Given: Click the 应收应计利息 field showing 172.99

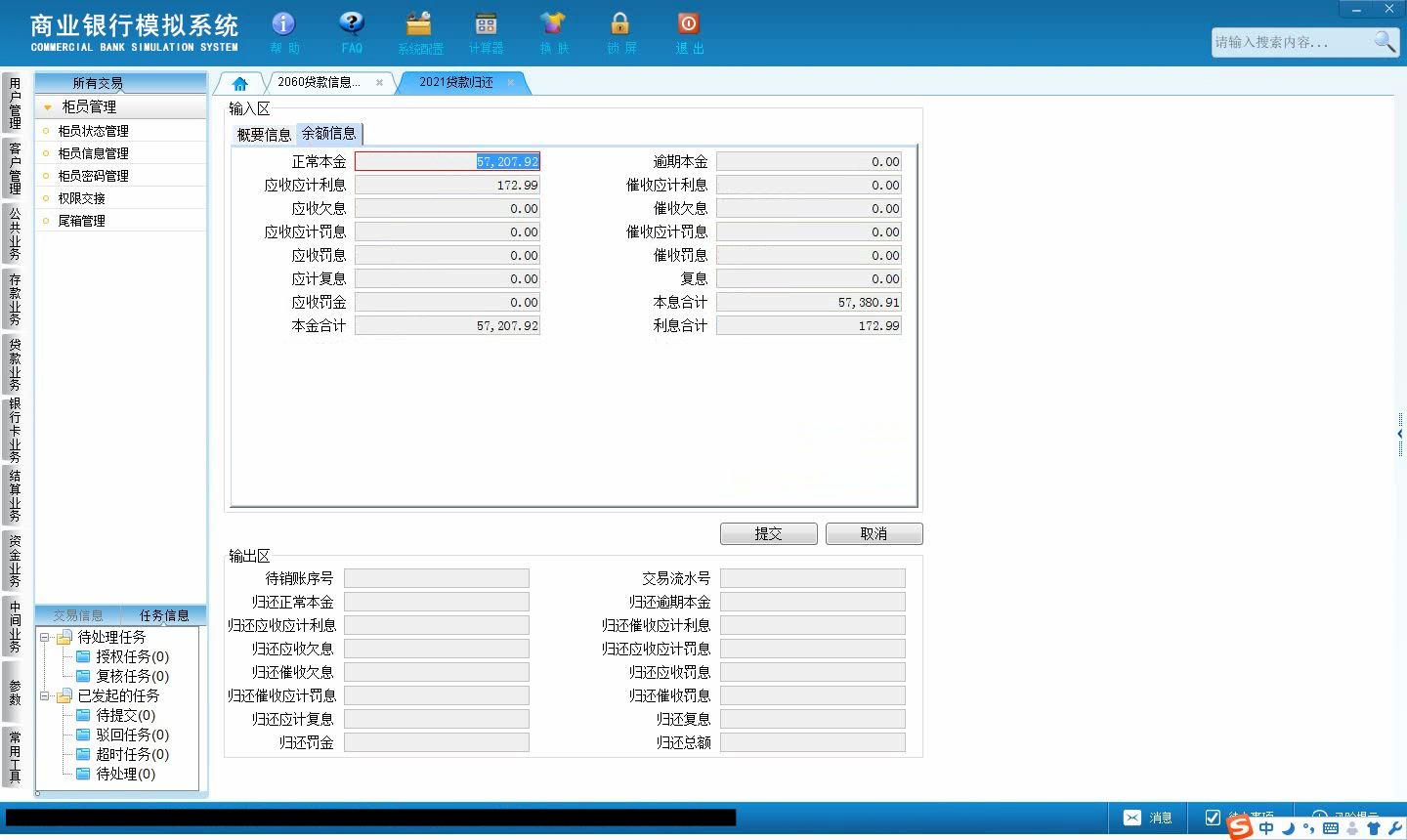Looking at the screenshot, I should (x=448, y=185).
